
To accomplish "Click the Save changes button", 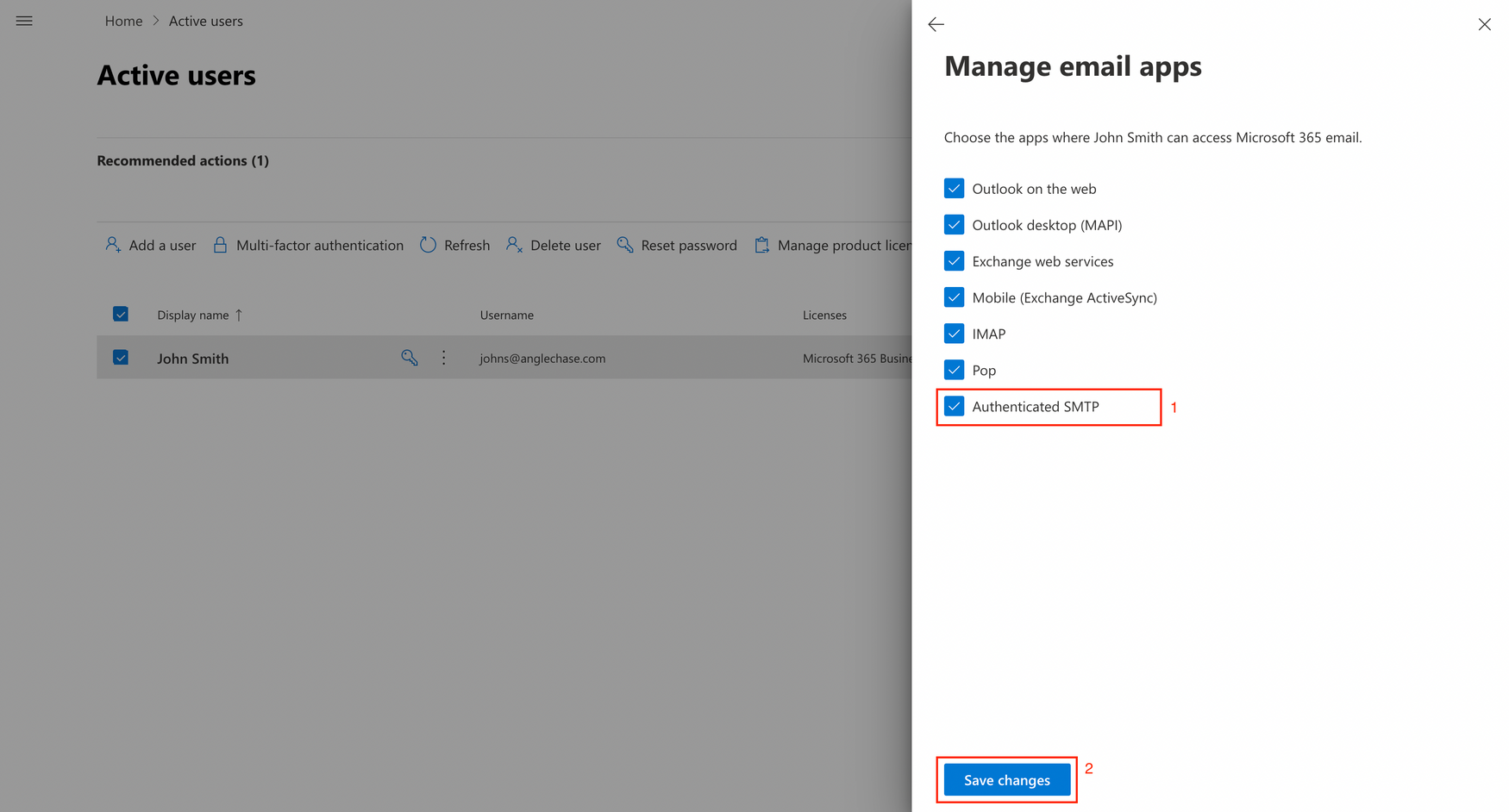I will pos(1007,780).
